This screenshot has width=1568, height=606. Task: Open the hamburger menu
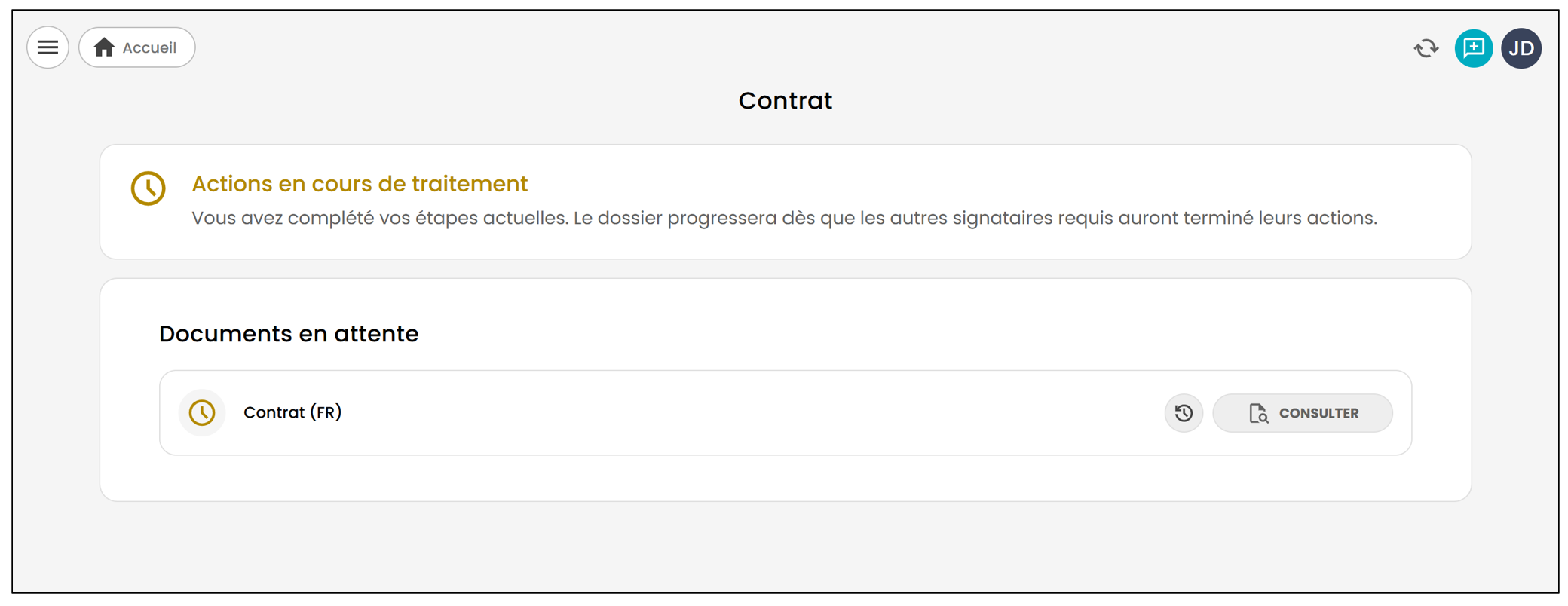(47, 47)
